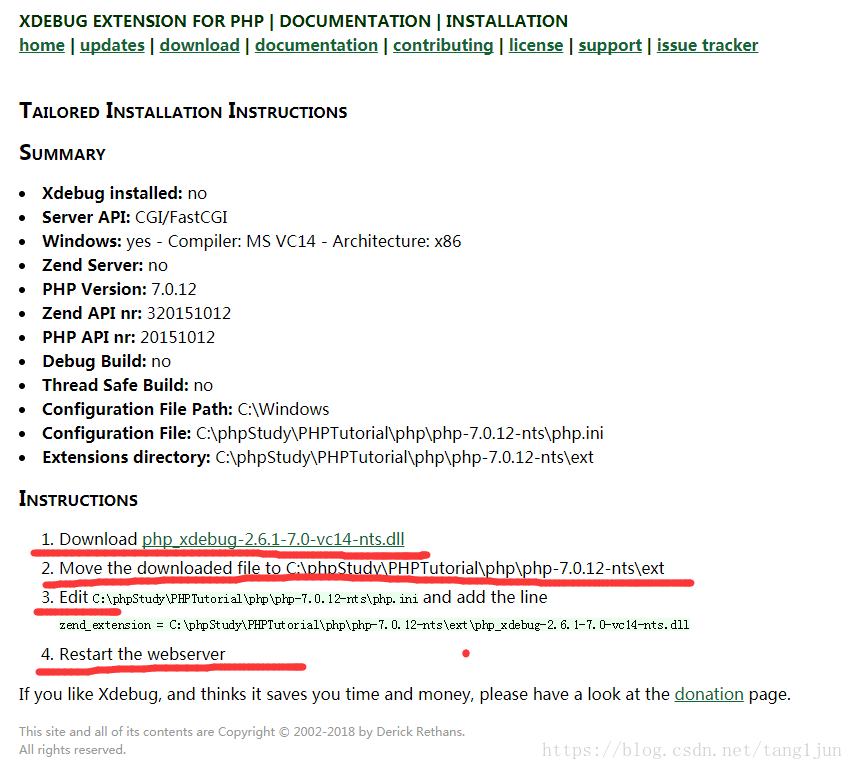Click the 'PHP Version: 7.0.12' line

click(x=120, y=289)
